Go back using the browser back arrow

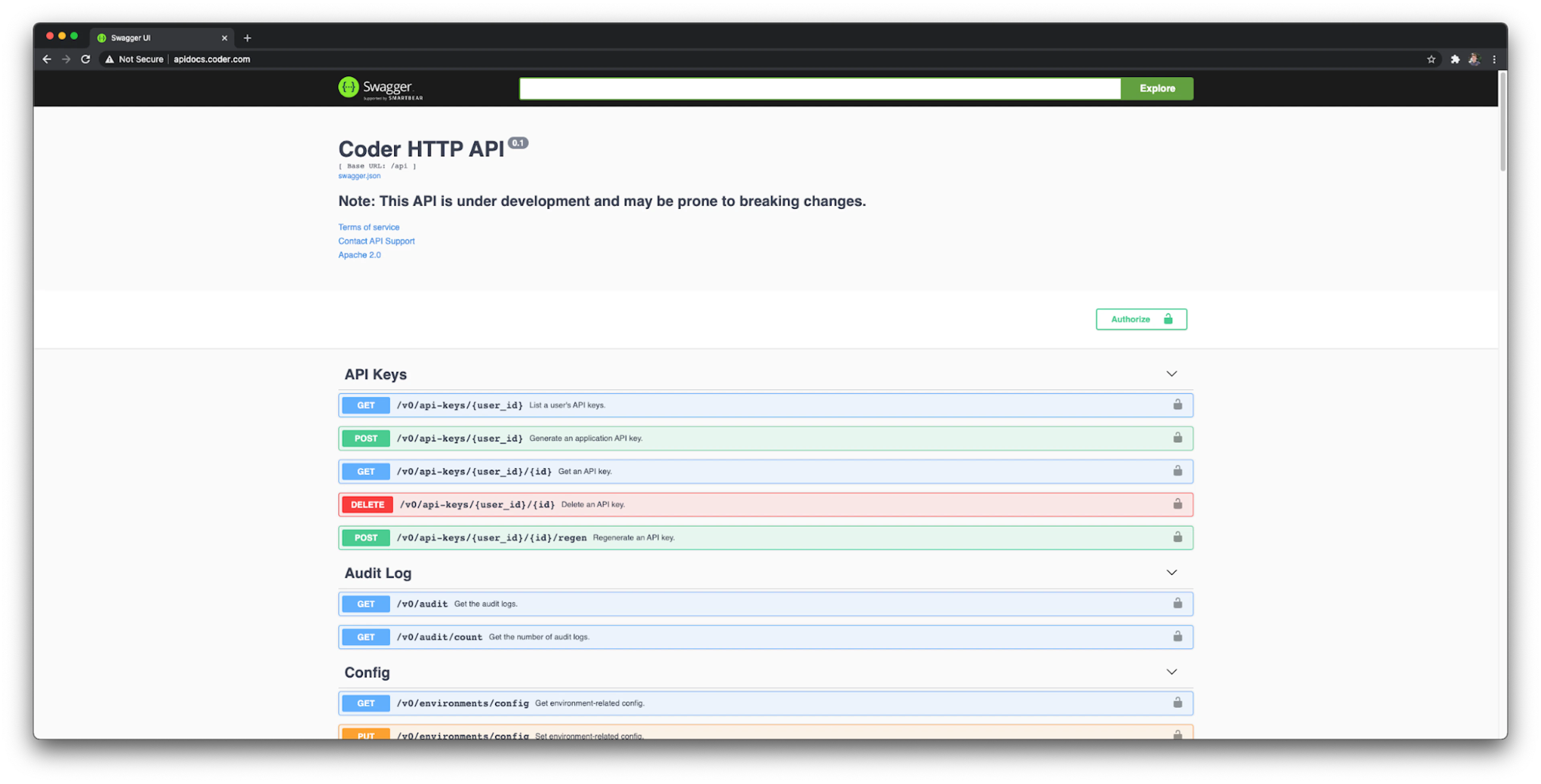(47, 59)
